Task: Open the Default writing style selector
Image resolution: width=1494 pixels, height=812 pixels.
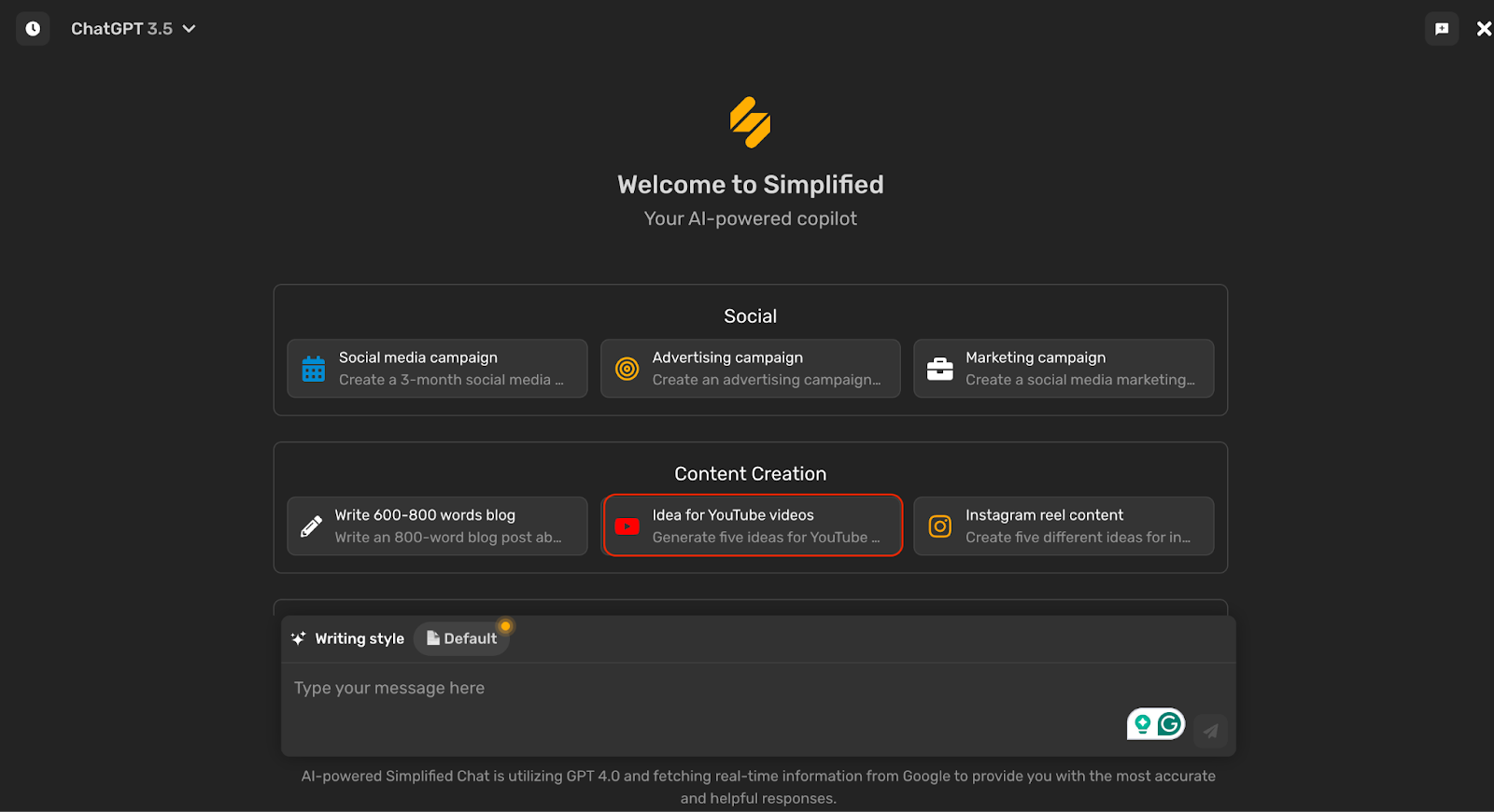Action: tap(461, 638)
